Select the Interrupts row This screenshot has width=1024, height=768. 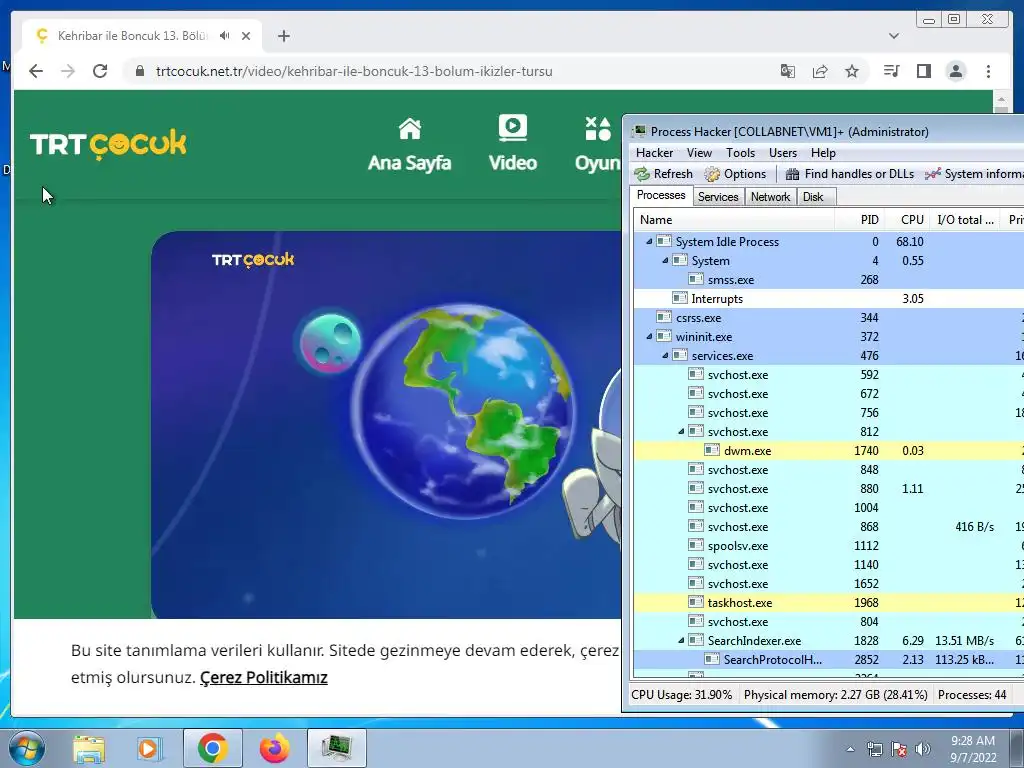pyautogui.click(x=829, y=298)
